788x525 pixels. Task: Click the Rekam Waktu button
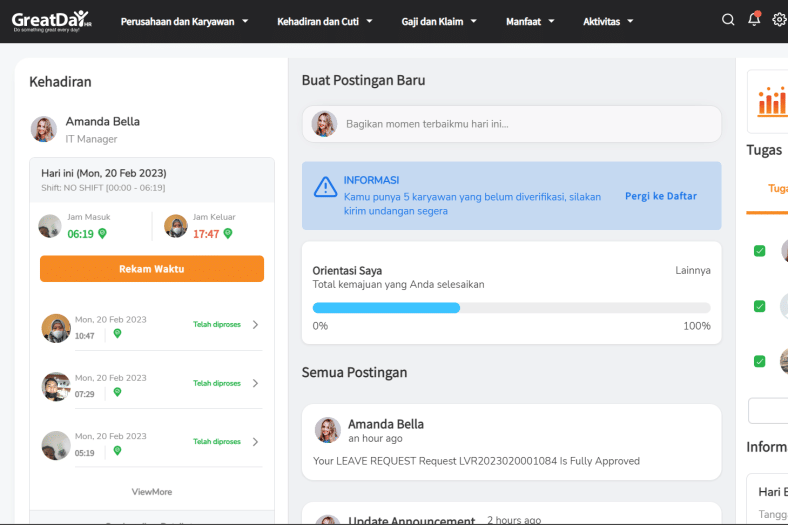pos(152,269)
